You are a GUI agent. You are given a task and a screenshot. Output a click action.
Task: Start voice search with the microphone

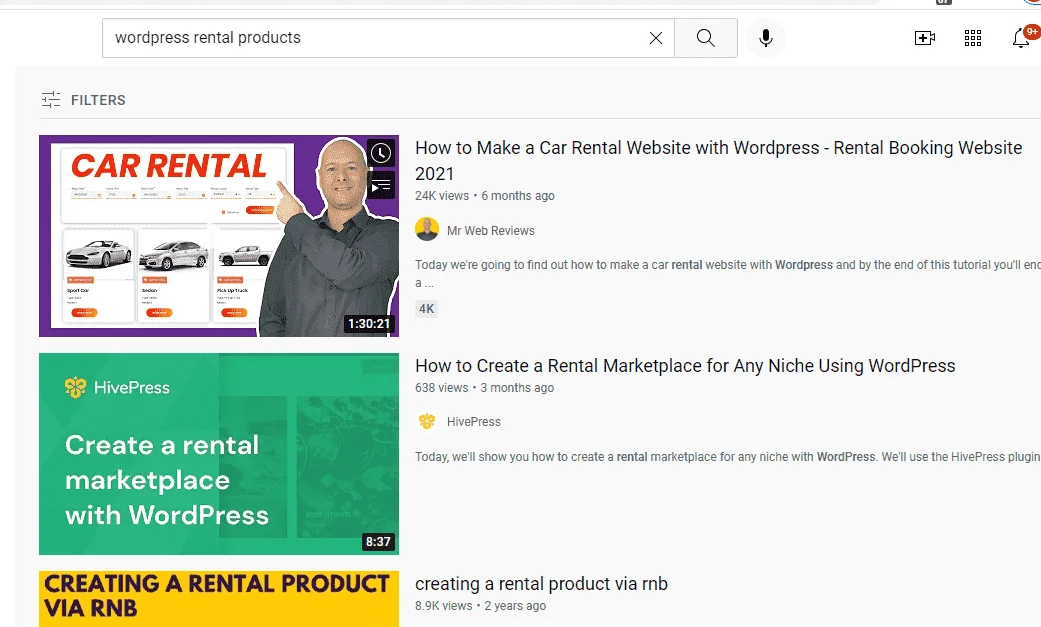(x=765, y=38)
